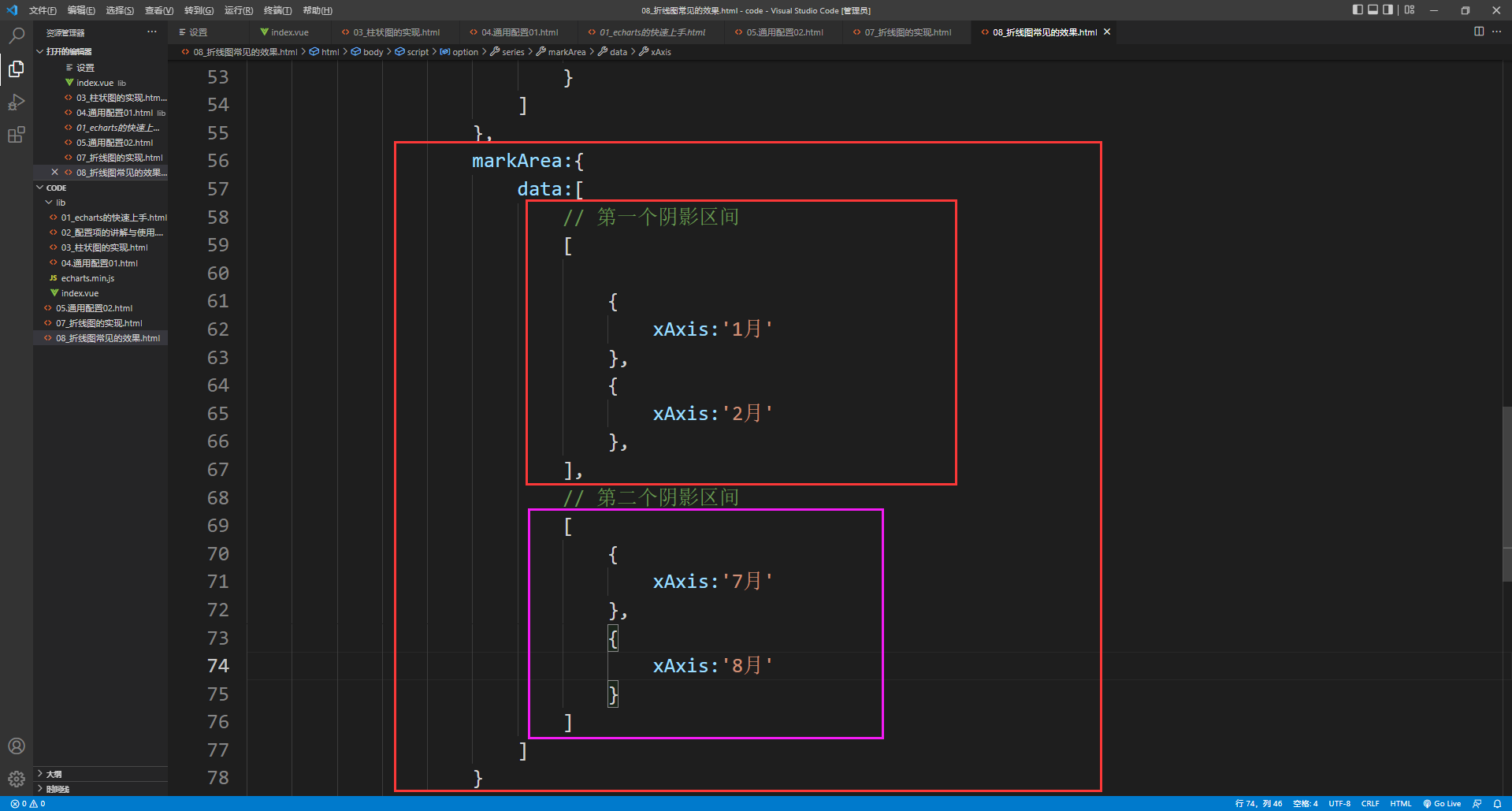Open 02_配置项的讲解与使用 file in tree
This screenshot has height=811, width=1512.
(x=112, y=233)
